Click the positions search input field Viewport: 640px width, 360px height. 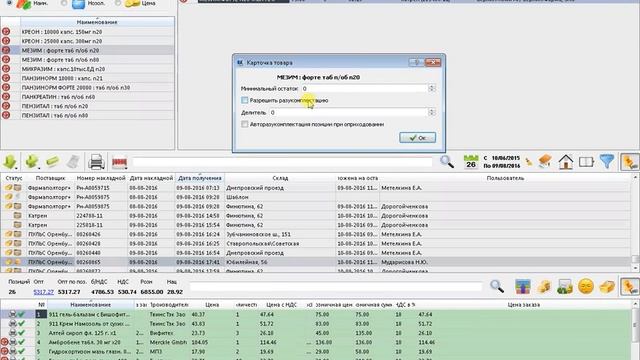(336, 287)
